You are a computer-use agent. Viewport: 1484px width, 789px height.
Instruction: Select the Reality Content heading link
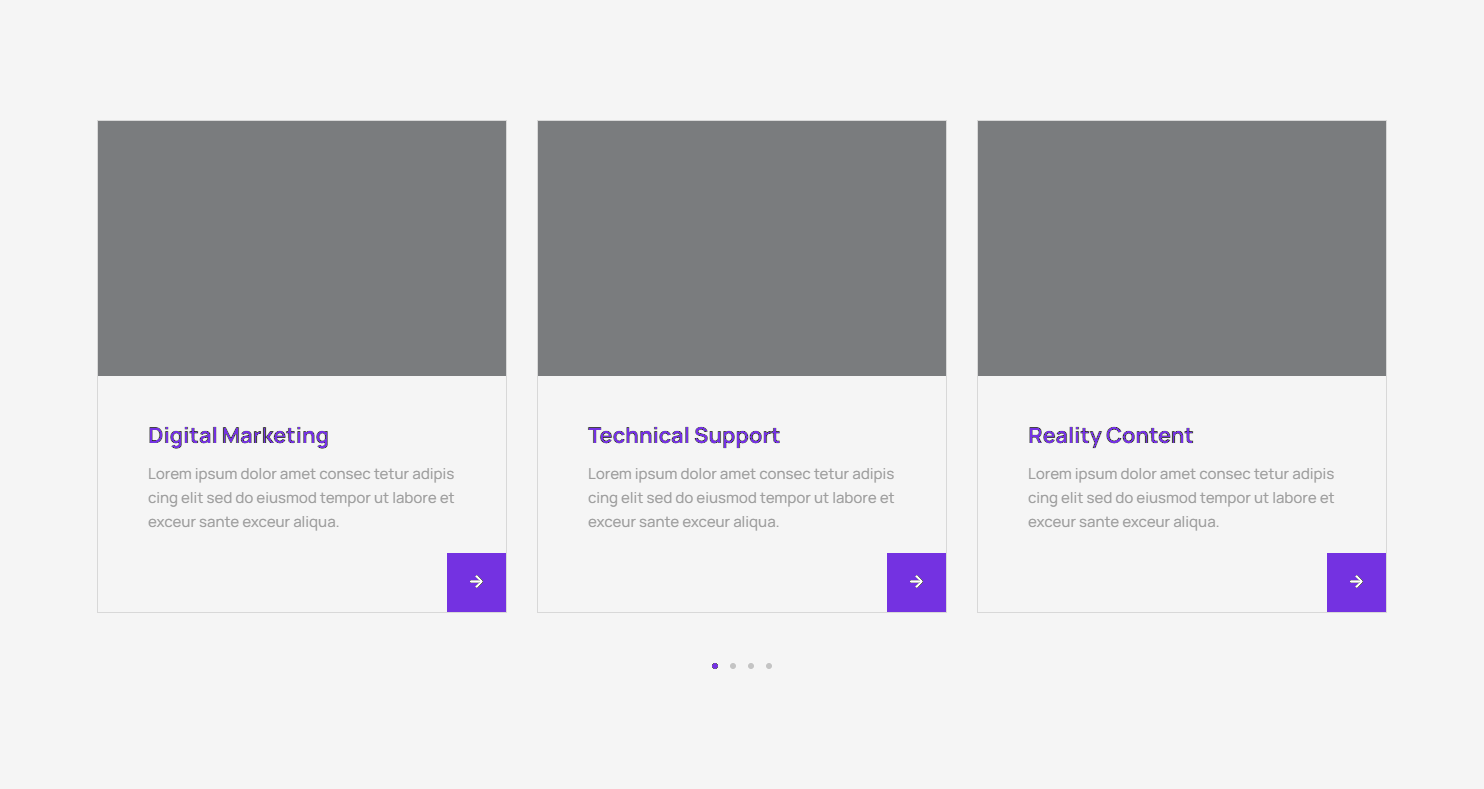(x=1110, y=436)
